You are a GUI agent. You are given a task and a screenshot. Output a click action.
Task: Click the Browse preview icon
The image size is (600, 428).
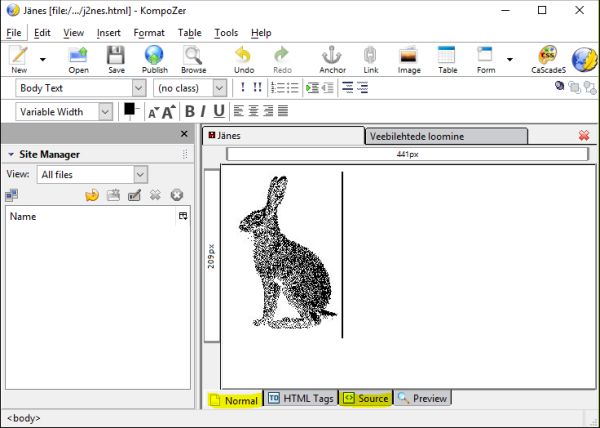click(x=193, y=59)
